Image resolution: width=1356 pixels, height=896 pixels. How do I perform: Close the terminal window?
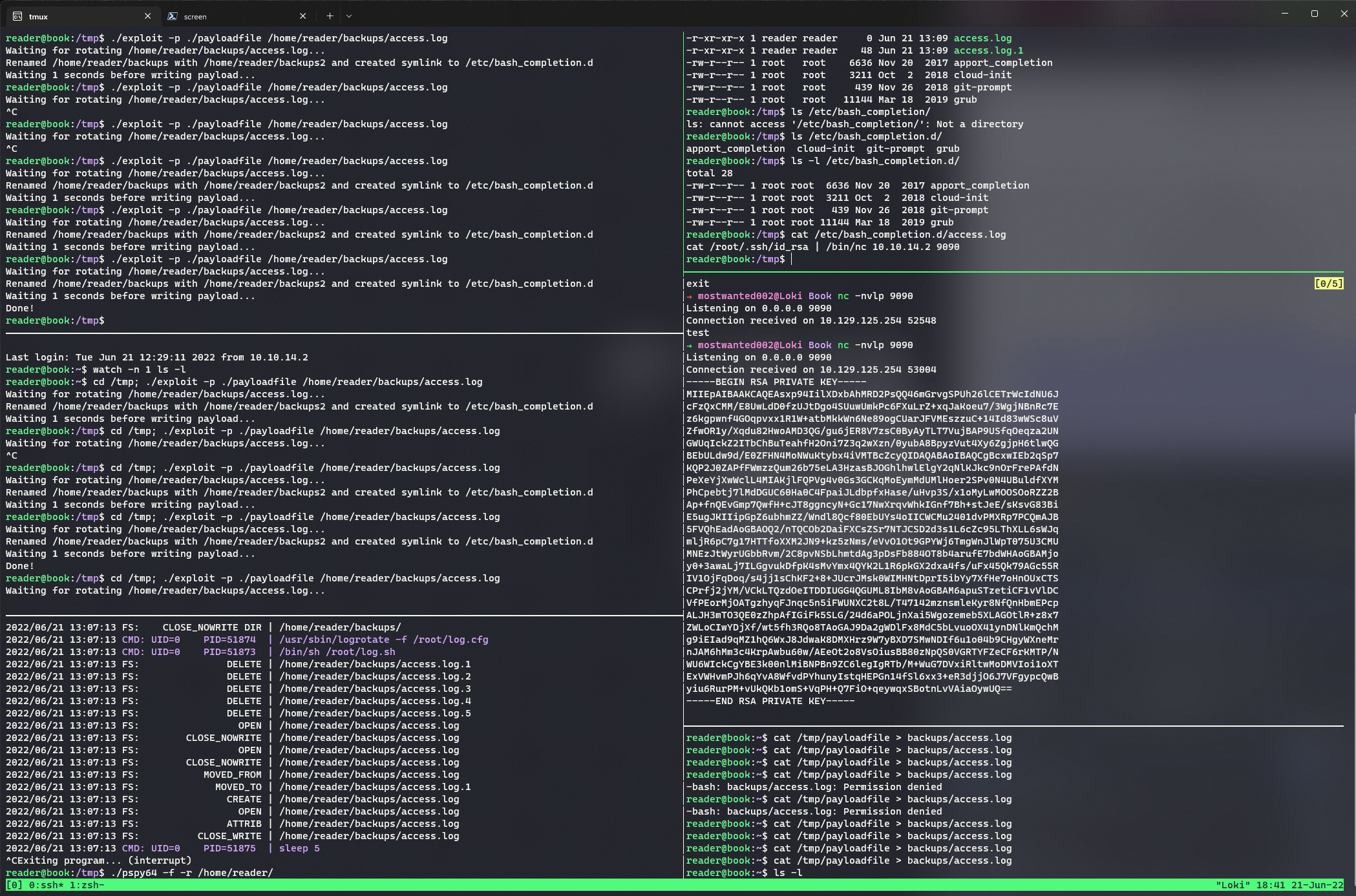pyautogui.click(x=1344, y=14)
